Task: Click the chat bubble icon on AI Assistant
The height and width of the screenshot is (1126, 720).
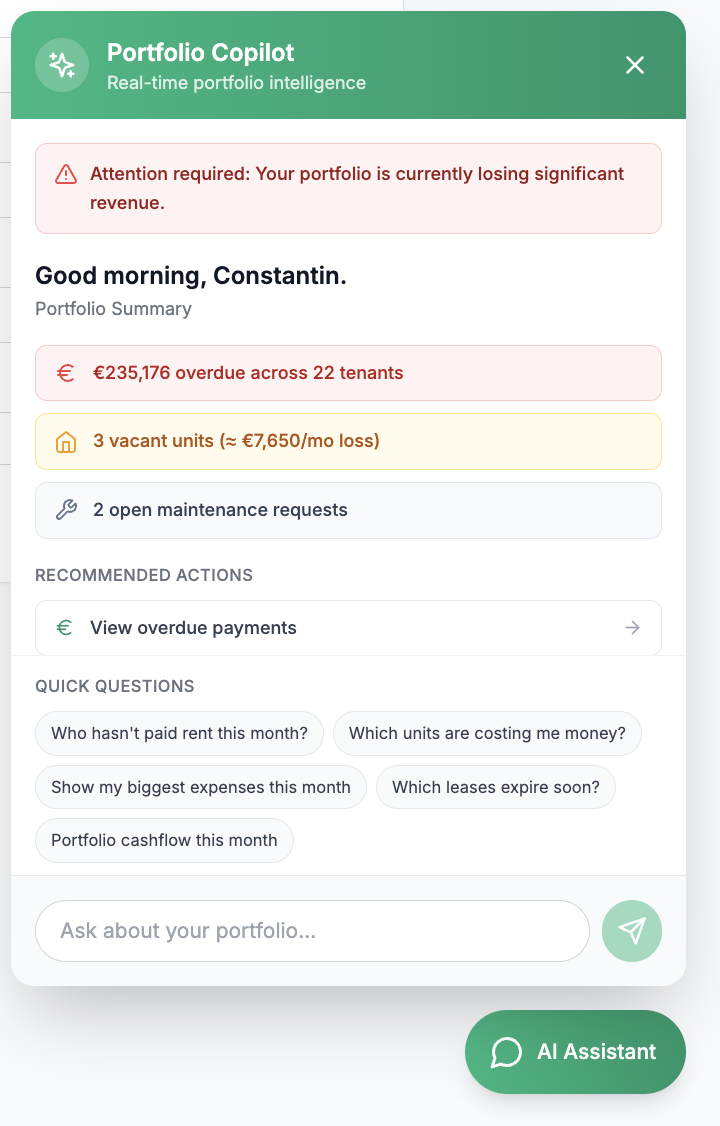Action: click(506, 1052)
